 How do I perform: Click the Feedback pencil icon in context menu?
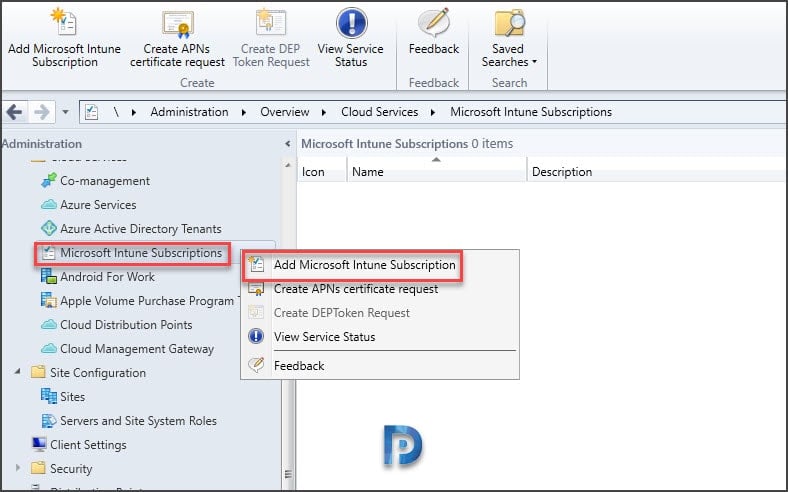coord(256,364)
